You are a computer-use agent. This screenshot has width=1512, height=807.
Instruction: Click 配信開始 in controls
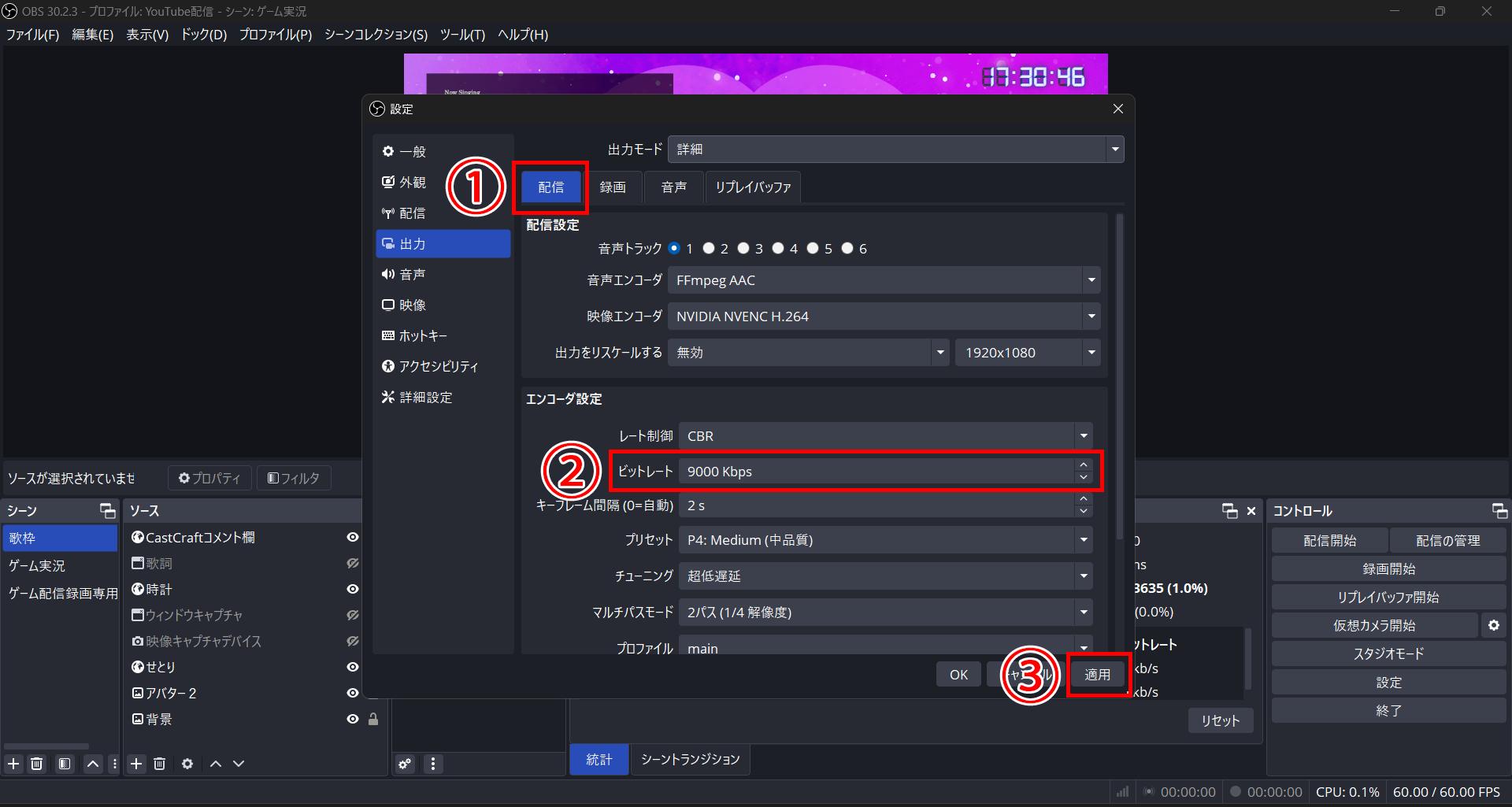(x=1329, y=541)
